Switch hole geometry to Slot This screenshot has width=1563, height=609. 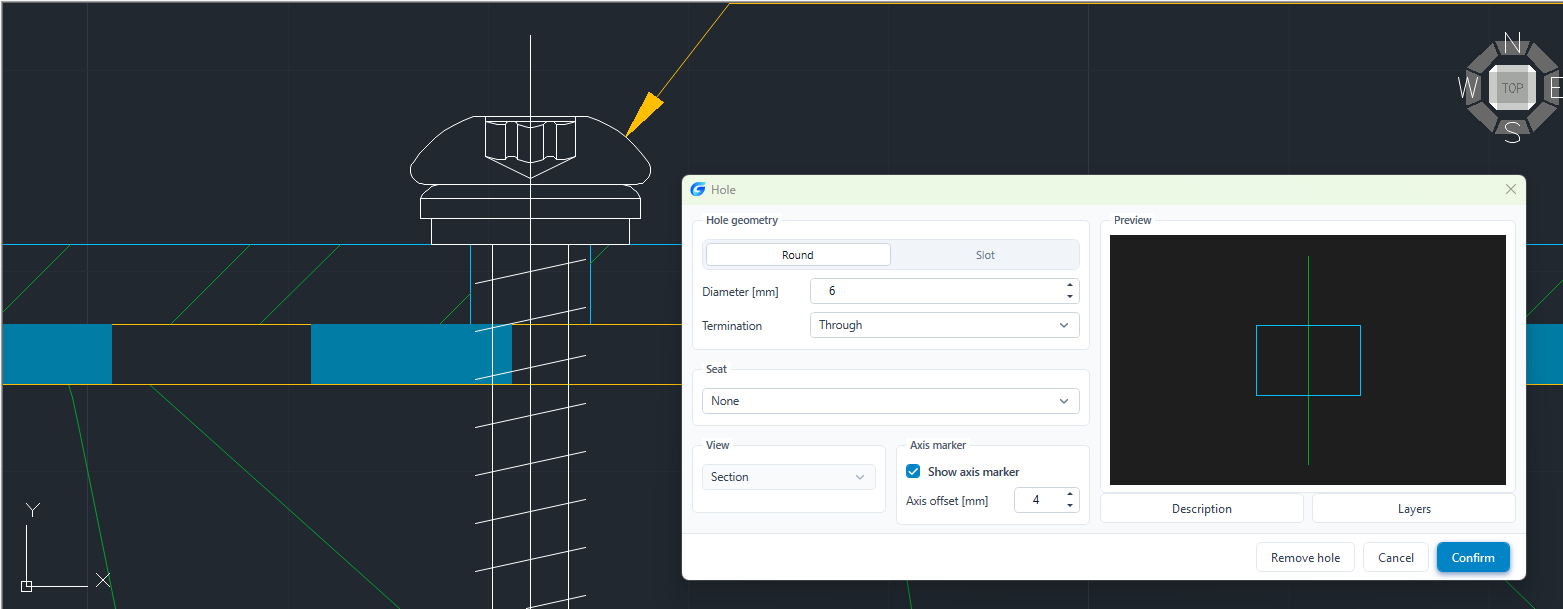coord(985,255)
